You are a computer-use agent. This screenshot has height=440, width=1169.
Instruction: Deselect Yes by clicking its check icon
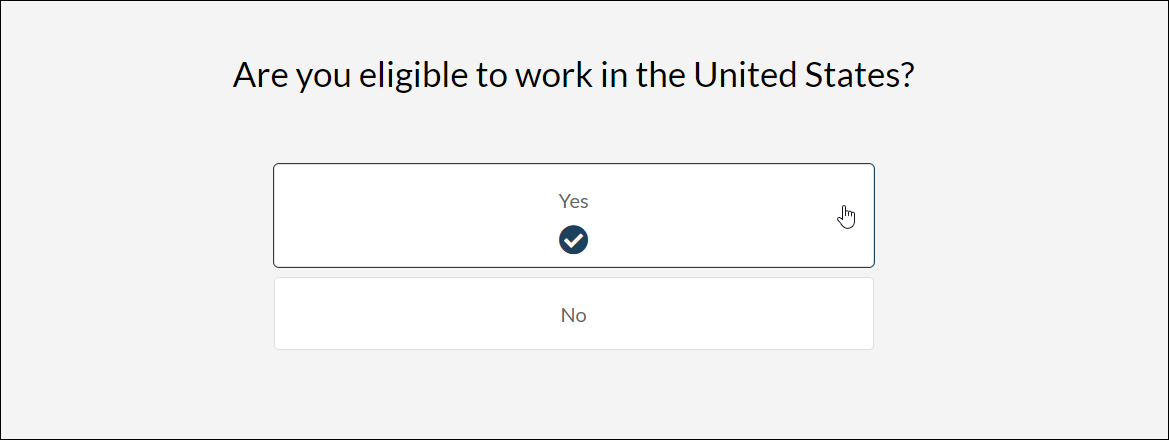pyautogui.click(x=573, y=240)
